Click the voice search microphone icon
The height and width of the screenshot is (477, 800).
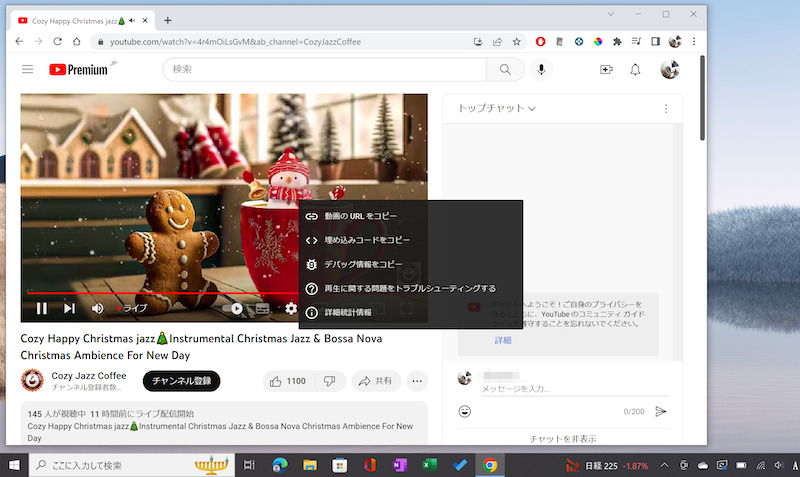click(542, 69)
